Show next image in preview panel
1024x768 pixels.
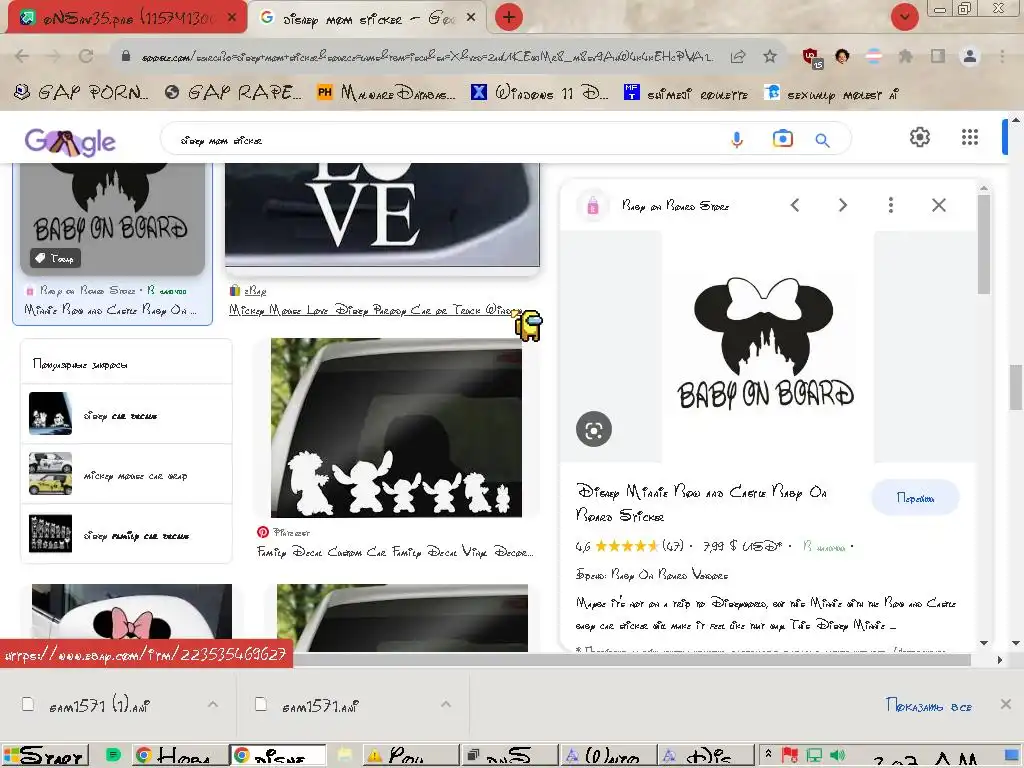[842, 205]
